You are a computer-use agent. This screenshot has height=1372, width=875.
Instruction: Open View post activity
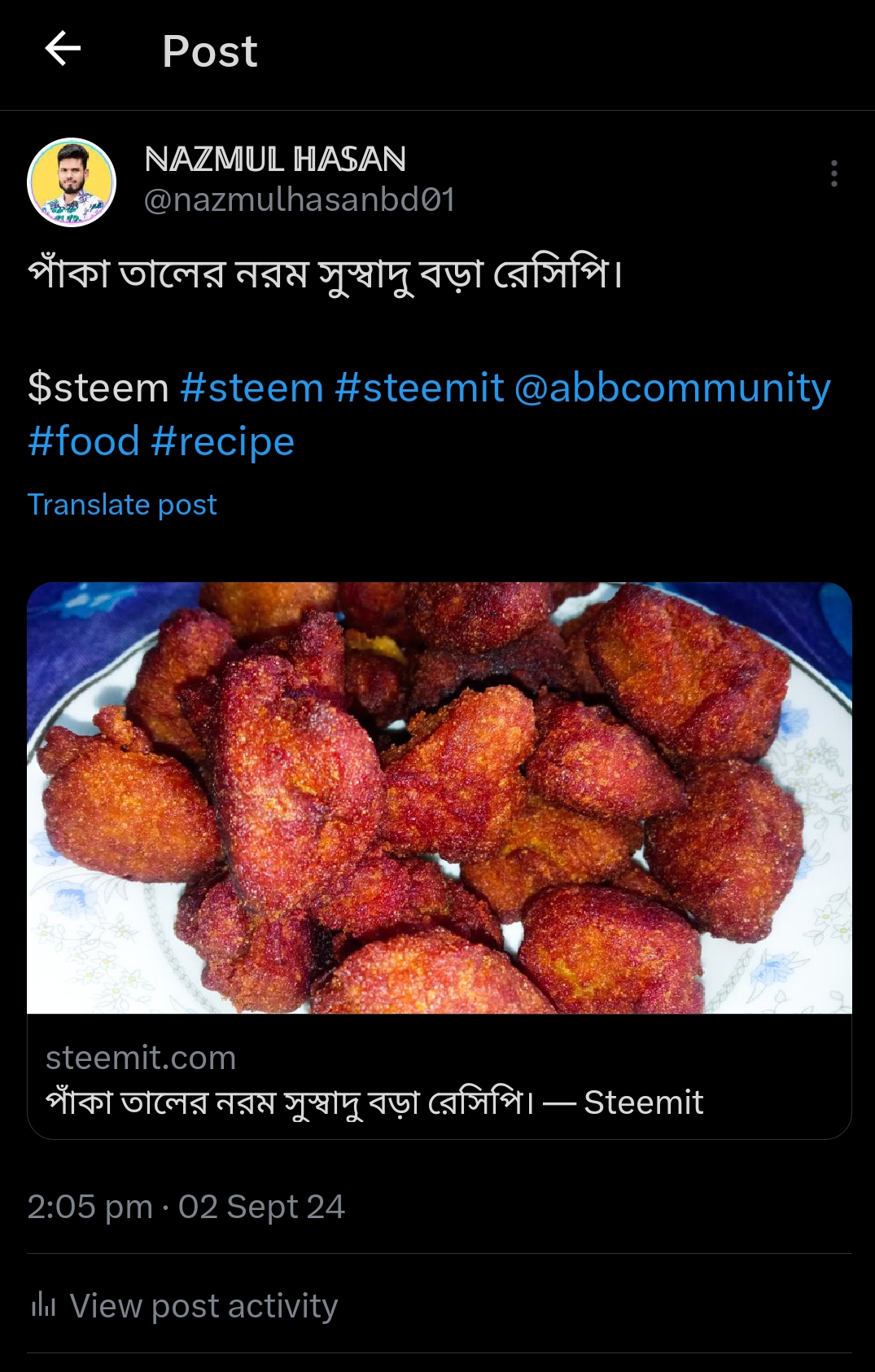[203, 1305]
